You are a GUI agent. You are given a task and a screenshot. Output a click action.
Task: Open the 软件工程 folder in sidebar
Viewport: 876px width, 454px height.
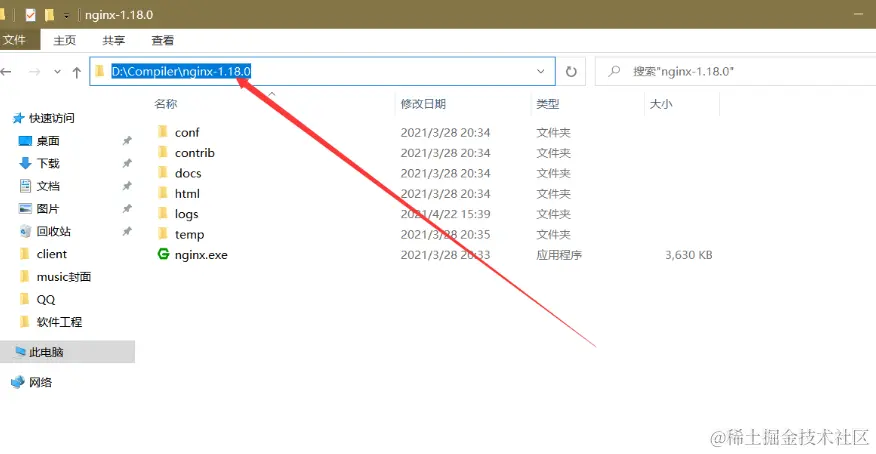pyautogui.click(x=59, y=322)
